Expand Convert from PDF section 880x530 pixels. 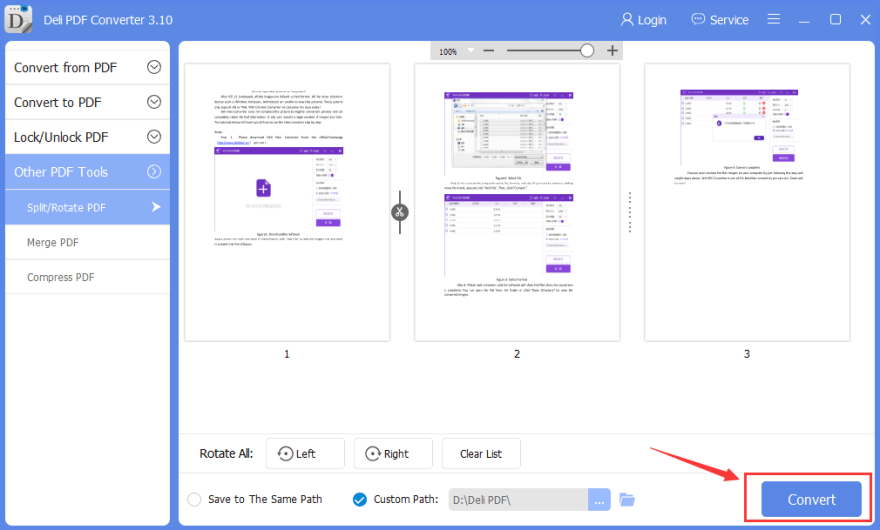point(88,67)
